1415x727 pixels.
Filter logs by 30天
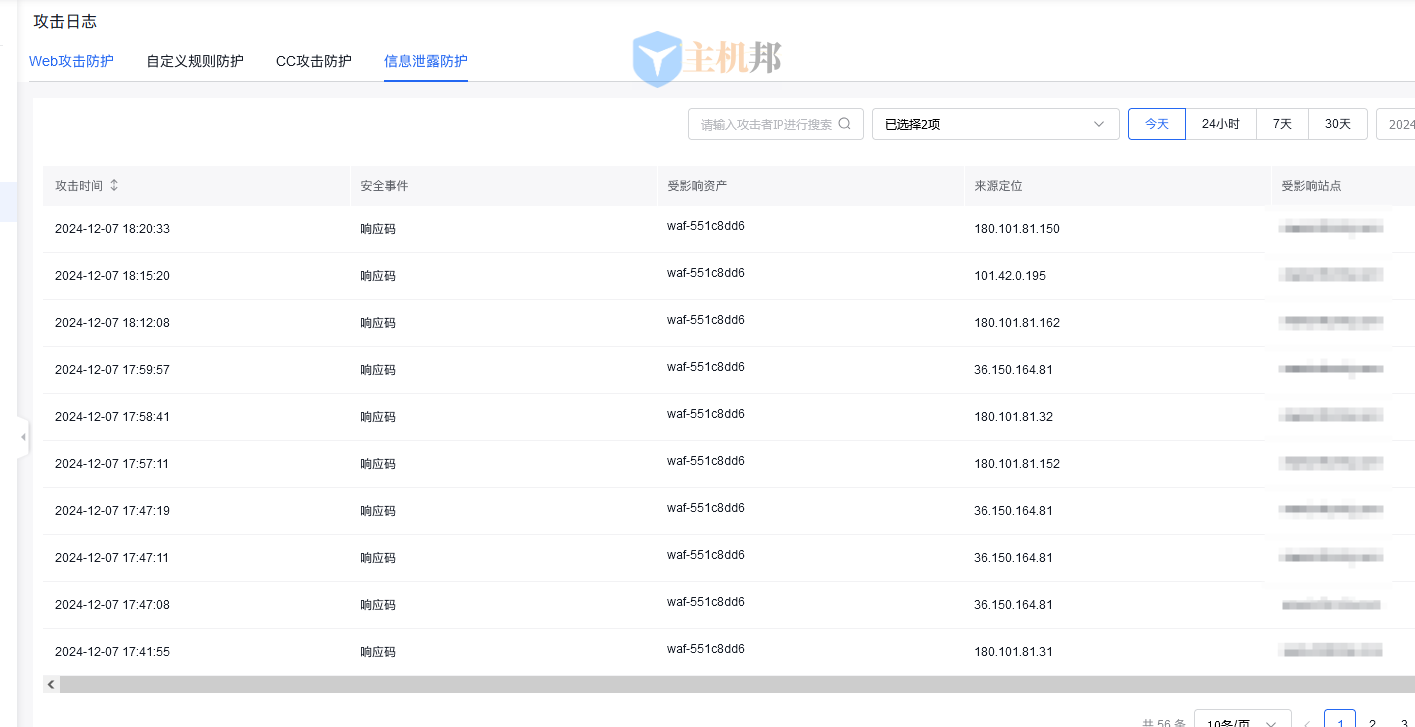pos(1338,124)
